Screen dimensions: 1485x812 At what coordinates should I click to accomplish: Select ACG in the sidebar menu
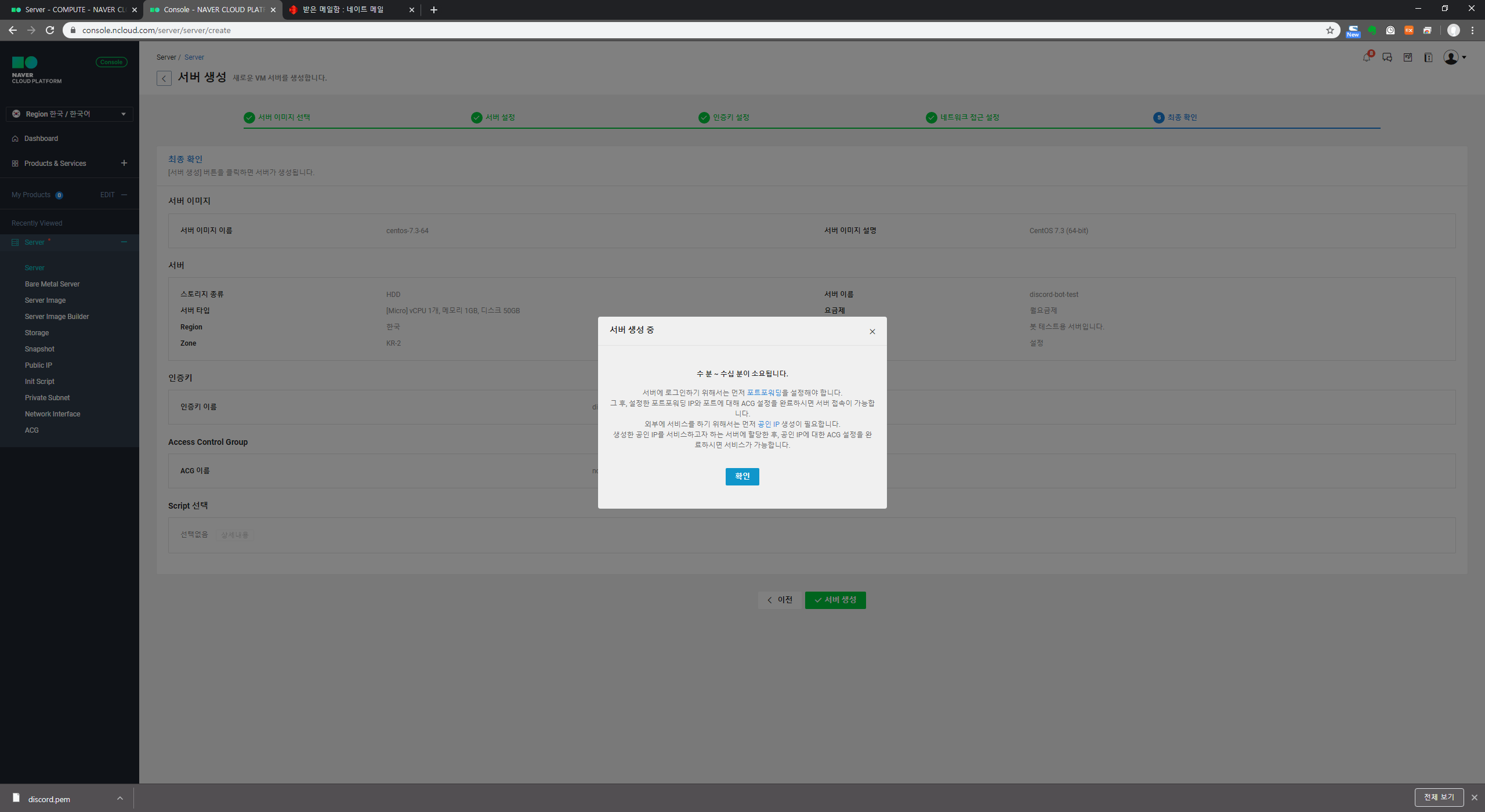point(32,430)
